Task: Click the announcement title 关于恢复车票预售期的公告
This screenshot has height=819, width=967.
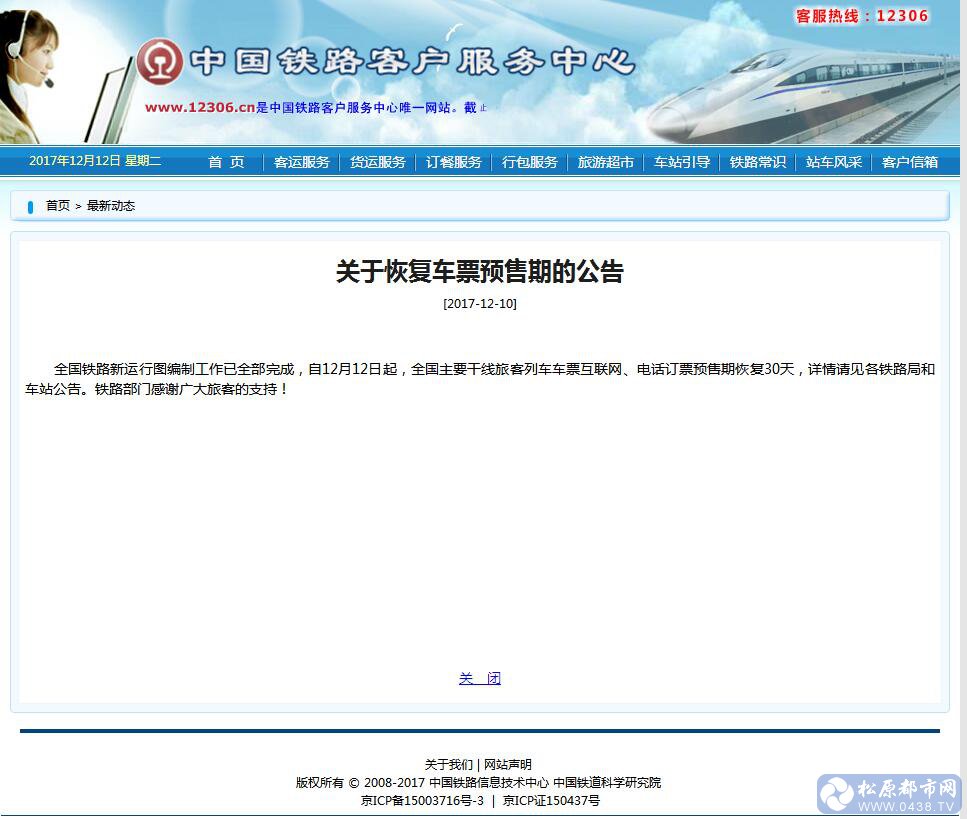Action: [x=480, y=271]
